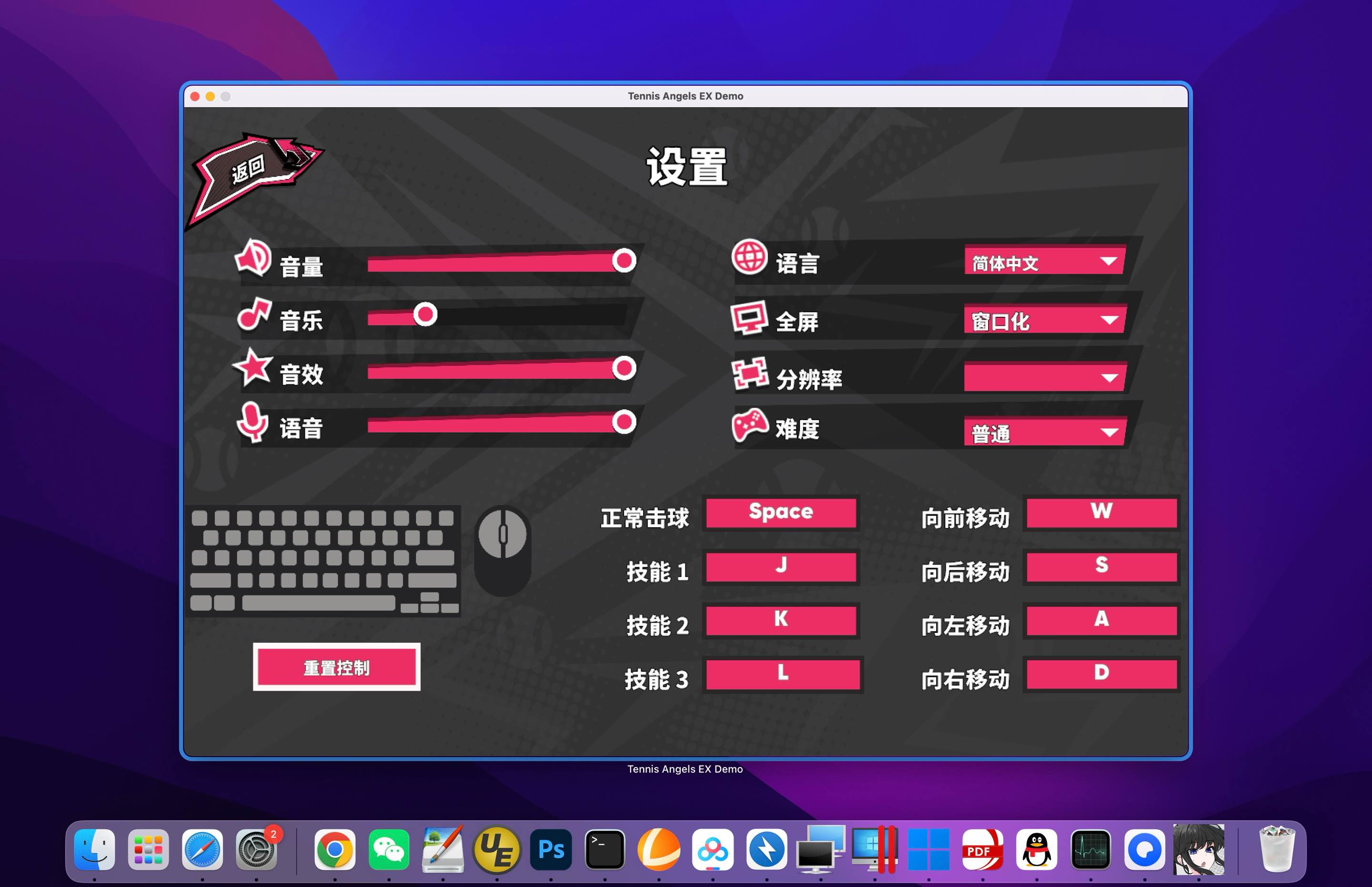Expand the 普通 difficulty dropdown

click(1044, 433)
